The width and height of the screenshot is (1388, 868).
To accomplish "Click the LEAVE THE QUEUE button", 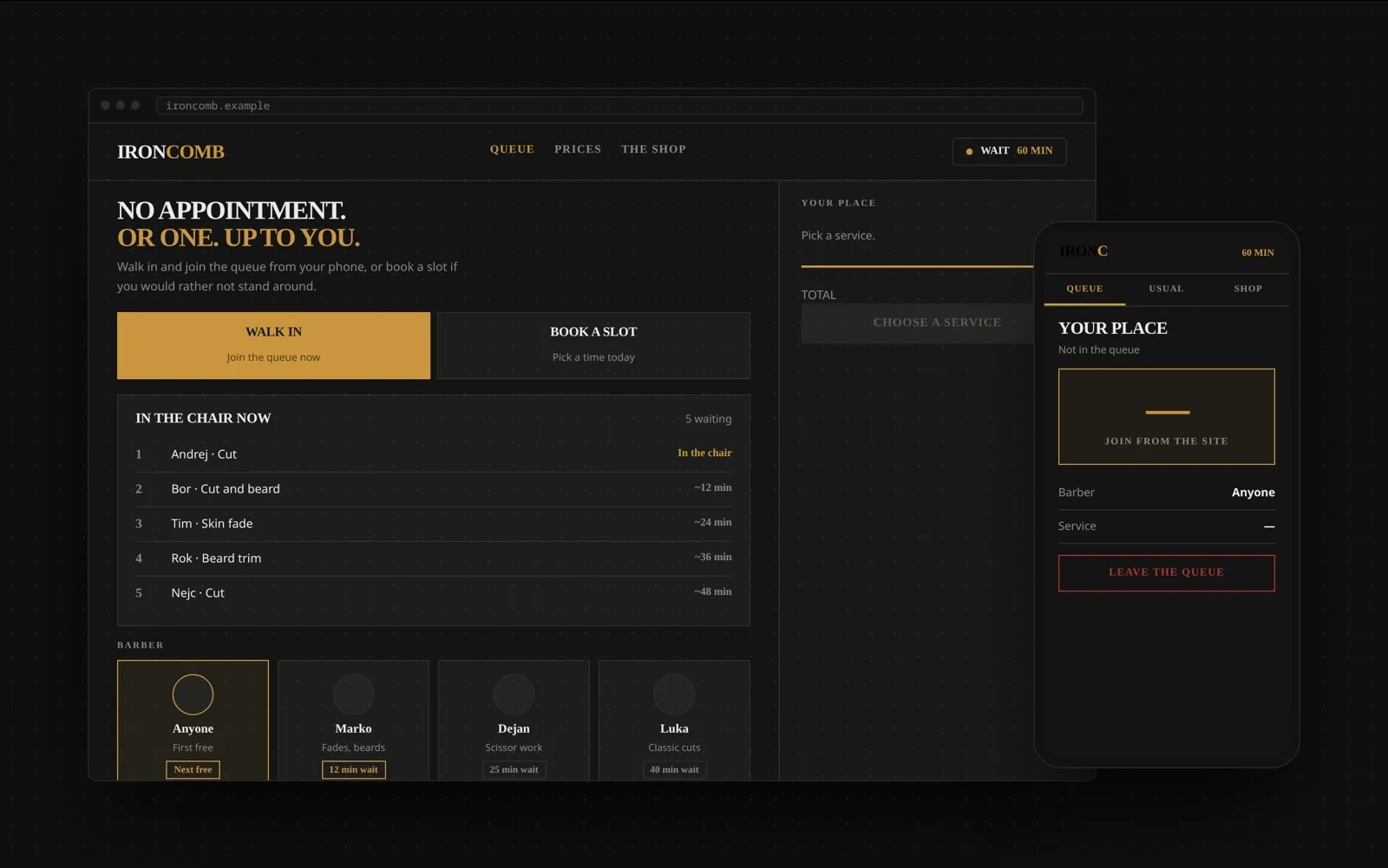I will 1166,573.
